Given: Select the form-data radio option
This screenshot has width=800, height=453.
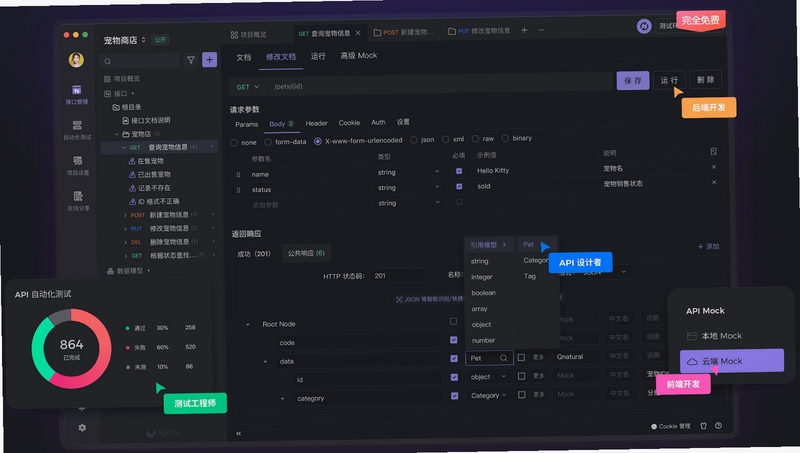Looking at the screenshot, I should pyautogui.click(x=268, y=142).
